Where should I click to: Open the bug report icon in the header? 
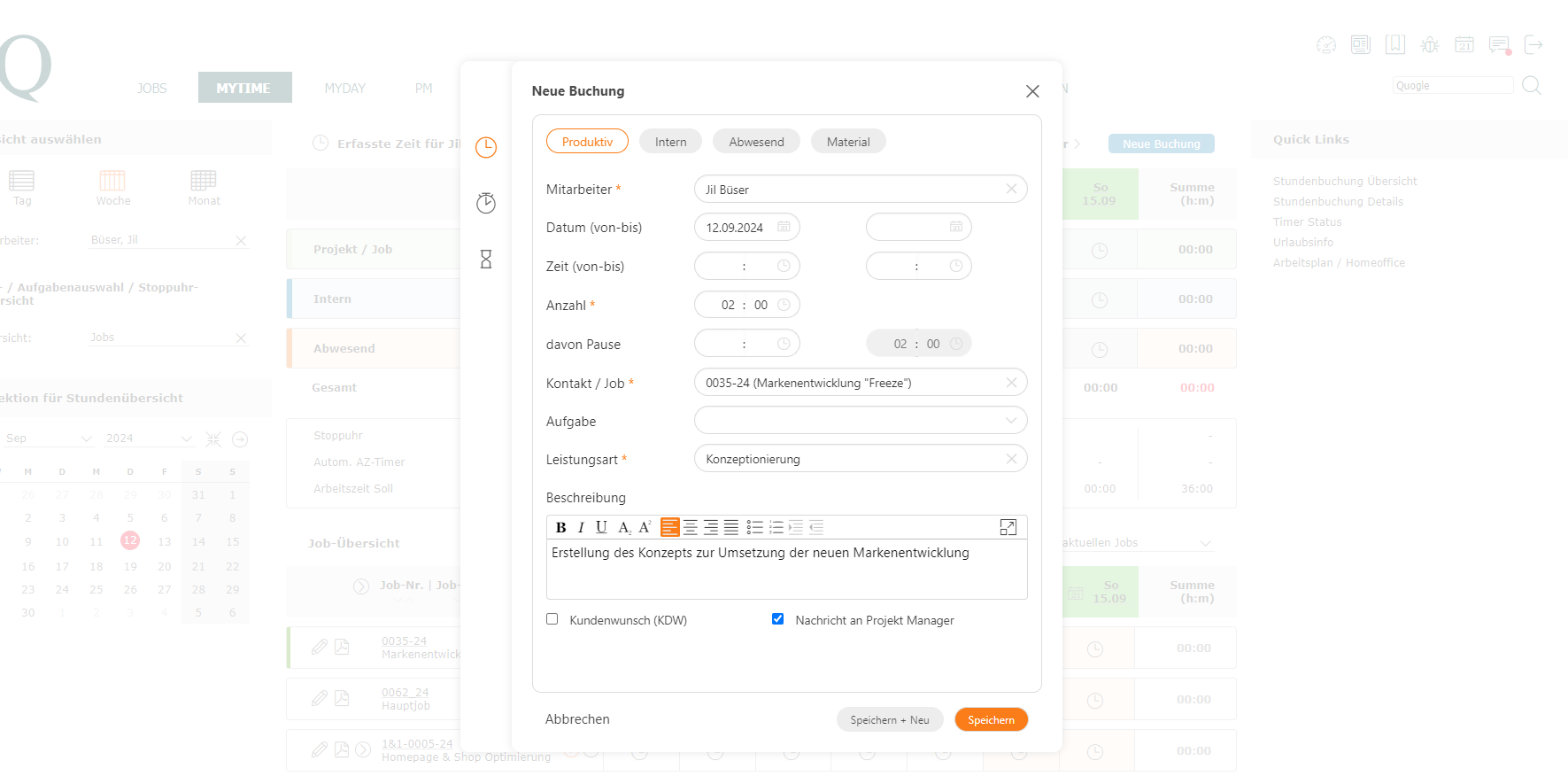coord(1430,45)
